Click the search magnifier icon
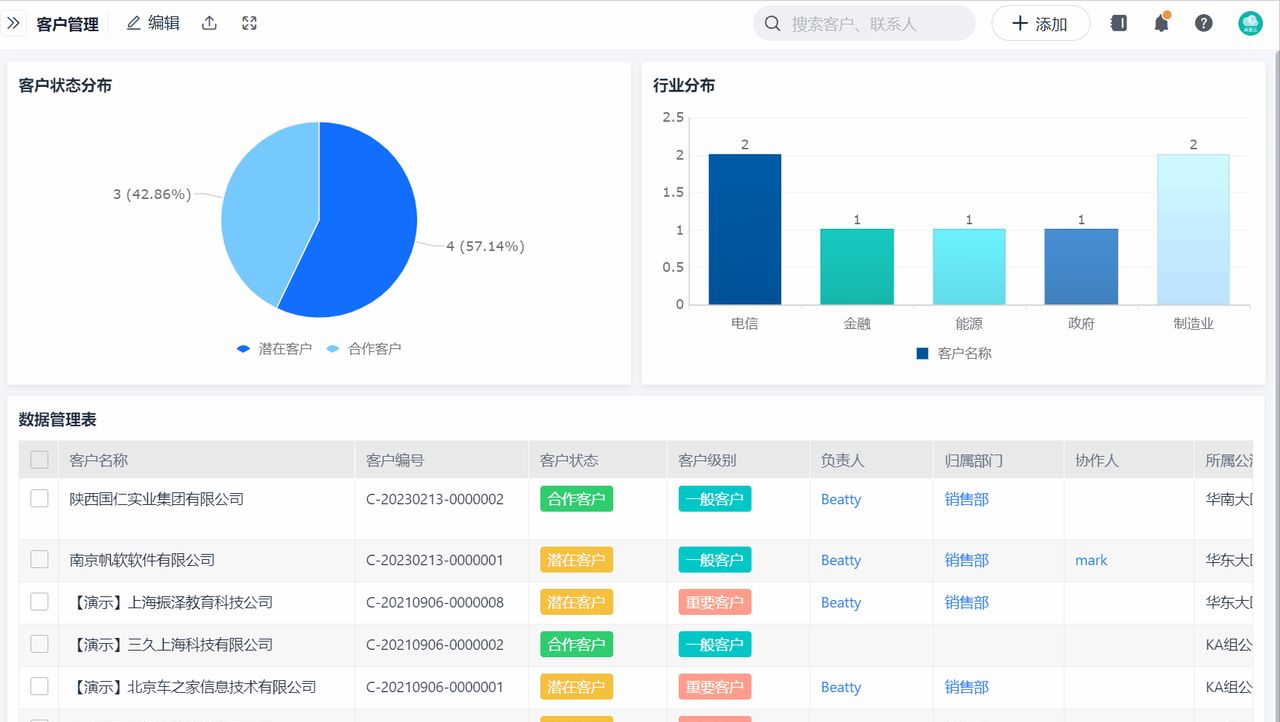This screenshot has height=722, width=1280. point(772,23)
